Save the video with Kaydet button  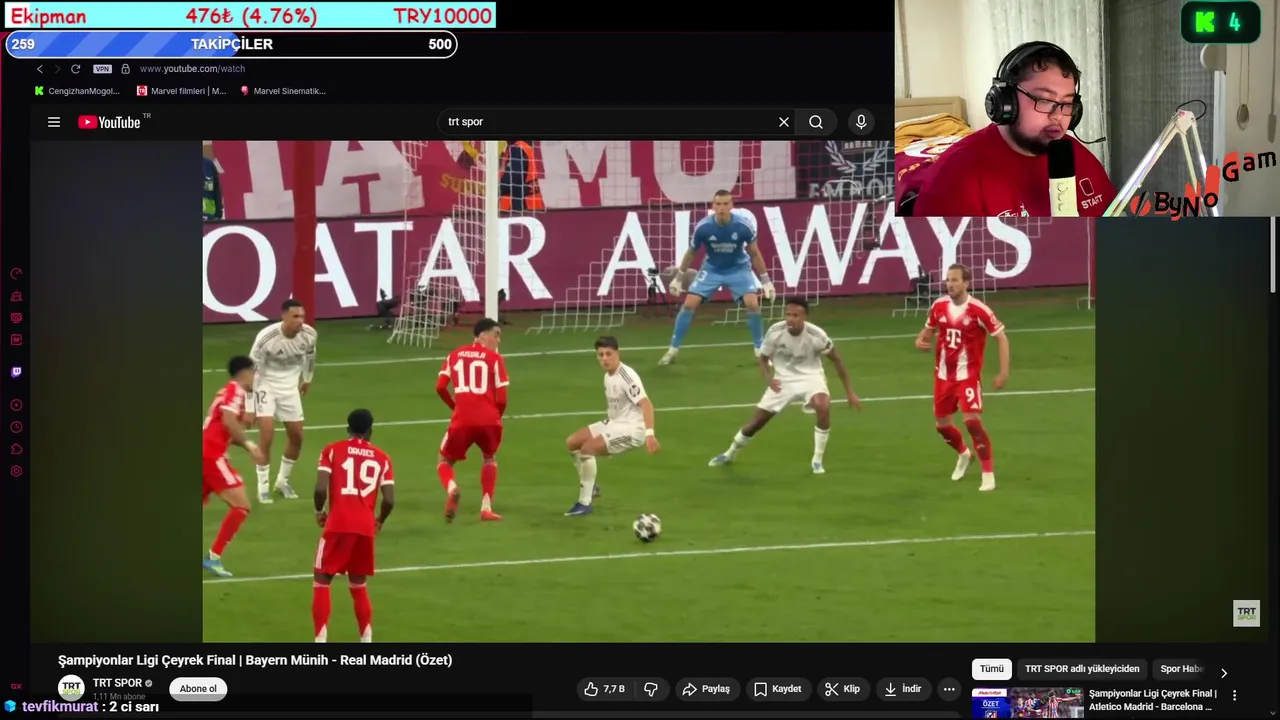pyautogui.click(x=777, y=689)
